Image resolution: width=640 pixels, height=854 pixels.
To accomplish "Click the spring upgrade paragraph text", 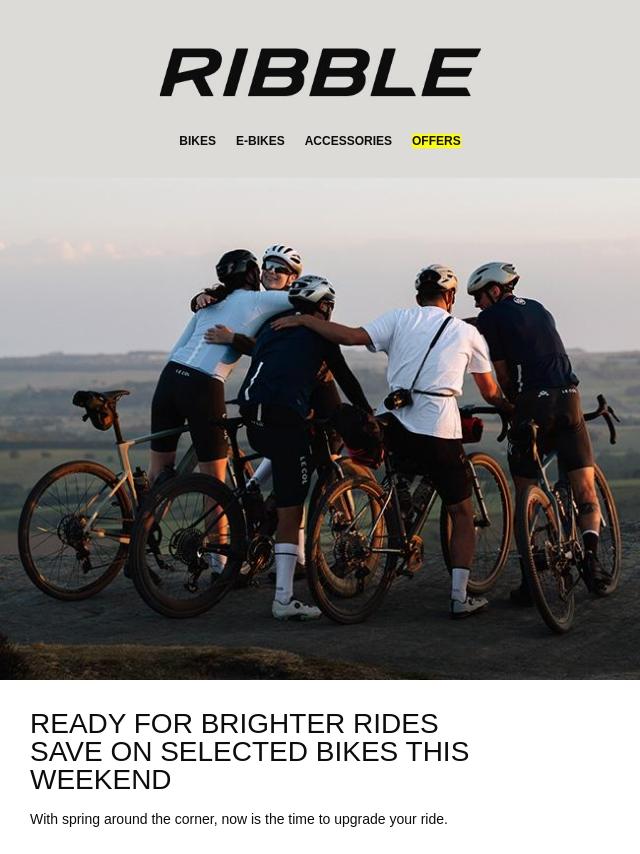I will coord(239,819).
